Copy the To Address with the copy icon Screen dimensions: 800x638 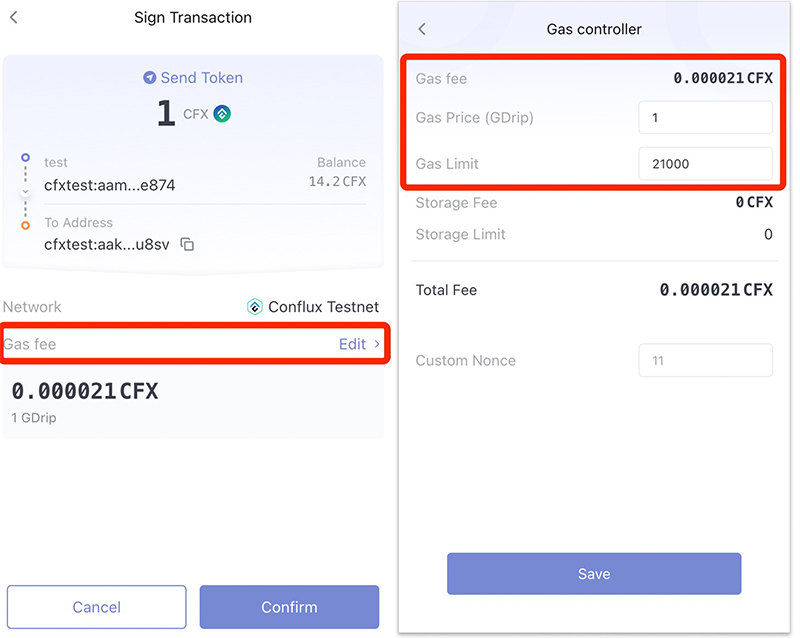click(x=187, y=244)
